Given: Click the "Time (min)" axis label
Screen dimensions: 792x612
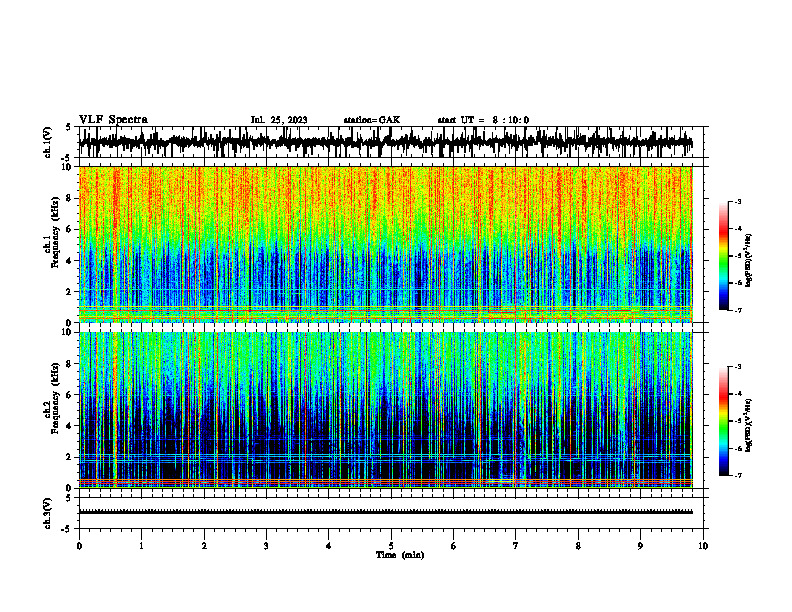Looking at the screenshot, I should pos(400,555).
